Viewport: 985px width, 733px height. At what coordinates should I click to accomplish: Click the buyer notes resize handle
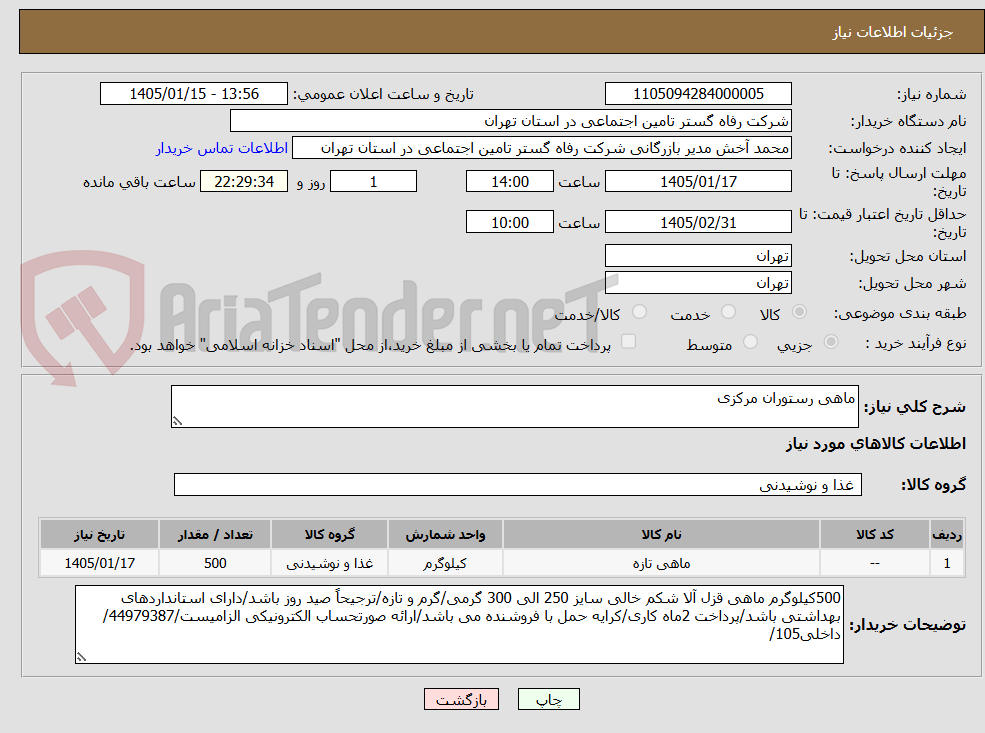pyautogui.click(x=81, y=657)
